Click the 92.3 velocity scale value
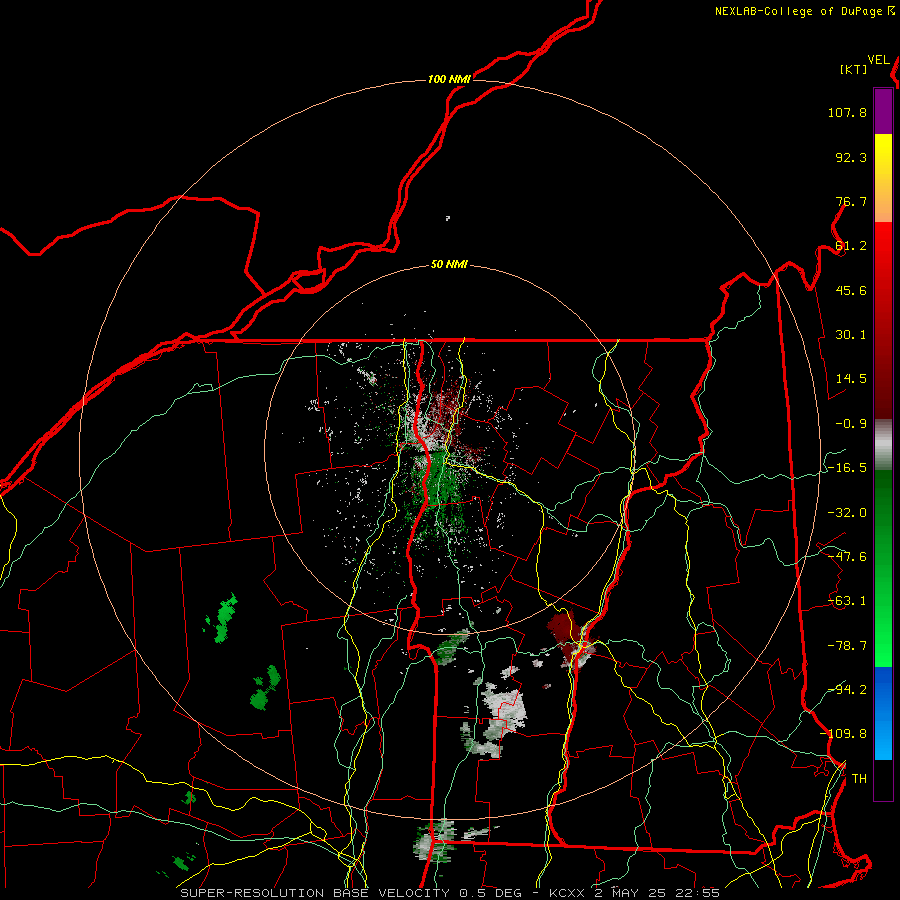Viewport: 900px width, 900px height. (851, 157)
